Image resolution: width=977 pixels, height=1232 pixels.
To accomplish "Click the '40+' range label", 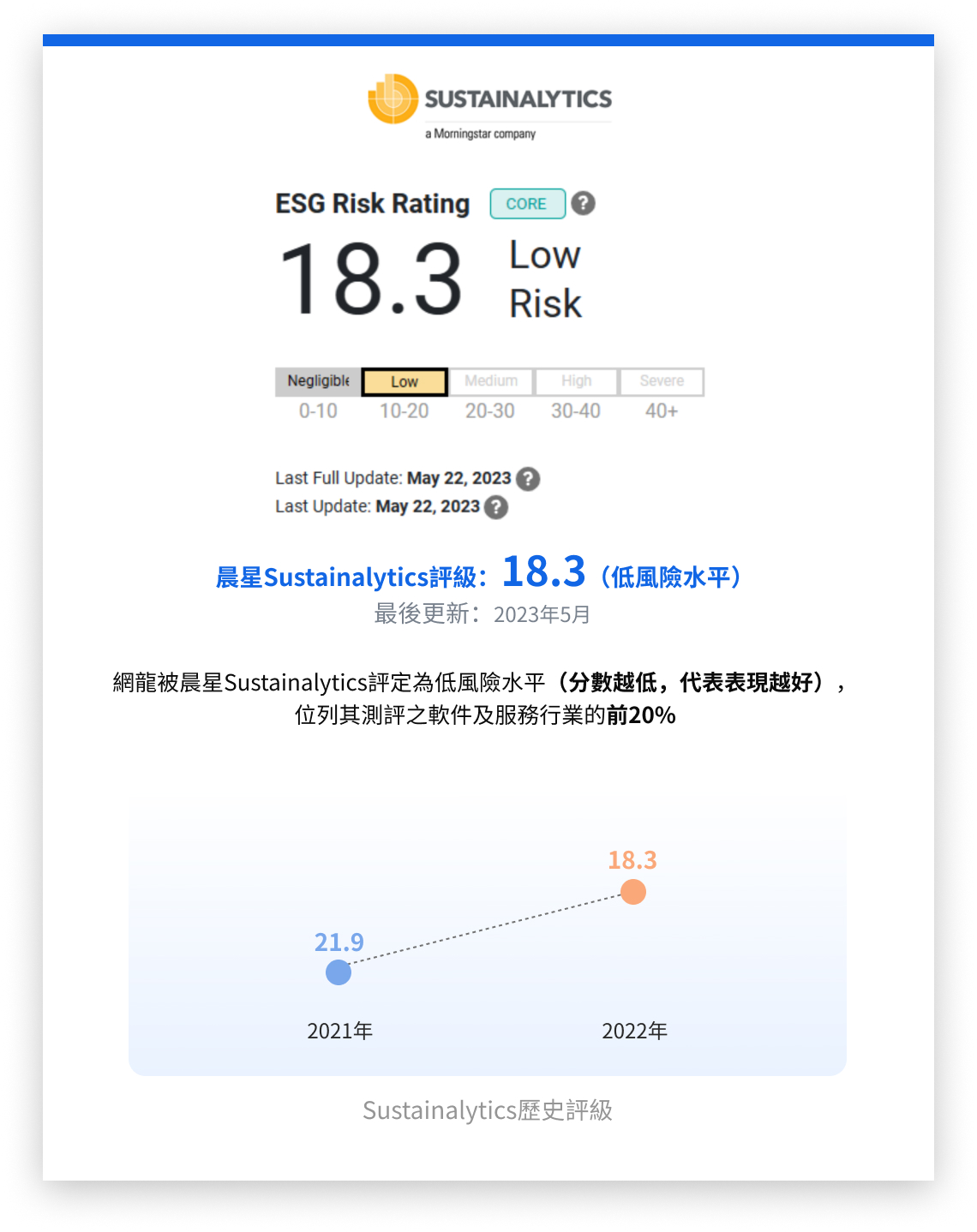I will click(x=662, y=411).
